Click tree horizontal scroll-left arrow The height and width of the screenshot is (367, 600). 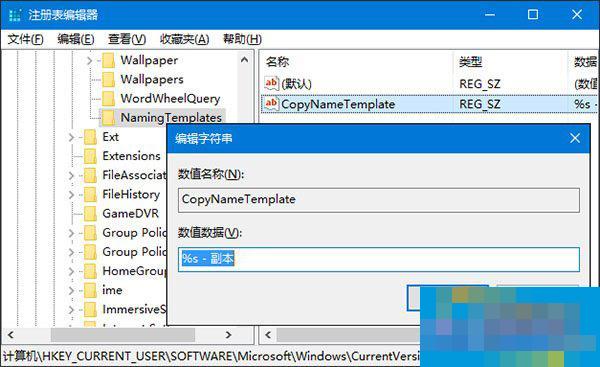pos(11,335)
